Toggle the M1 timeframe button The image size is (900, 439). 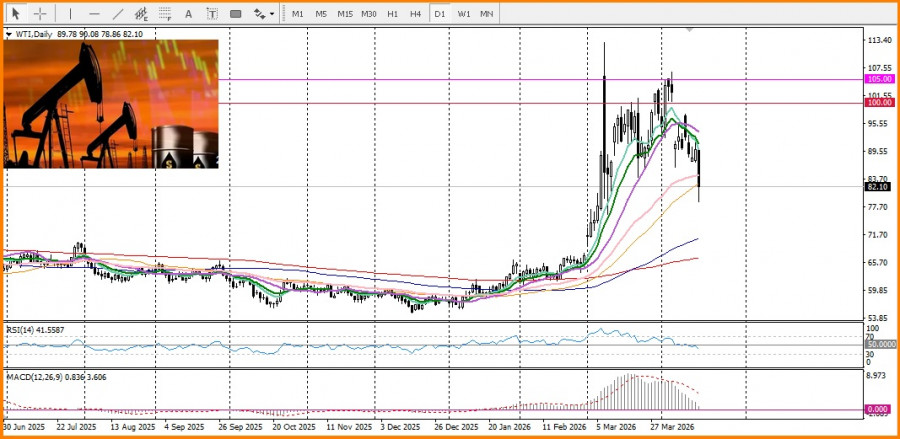[297, 14]
